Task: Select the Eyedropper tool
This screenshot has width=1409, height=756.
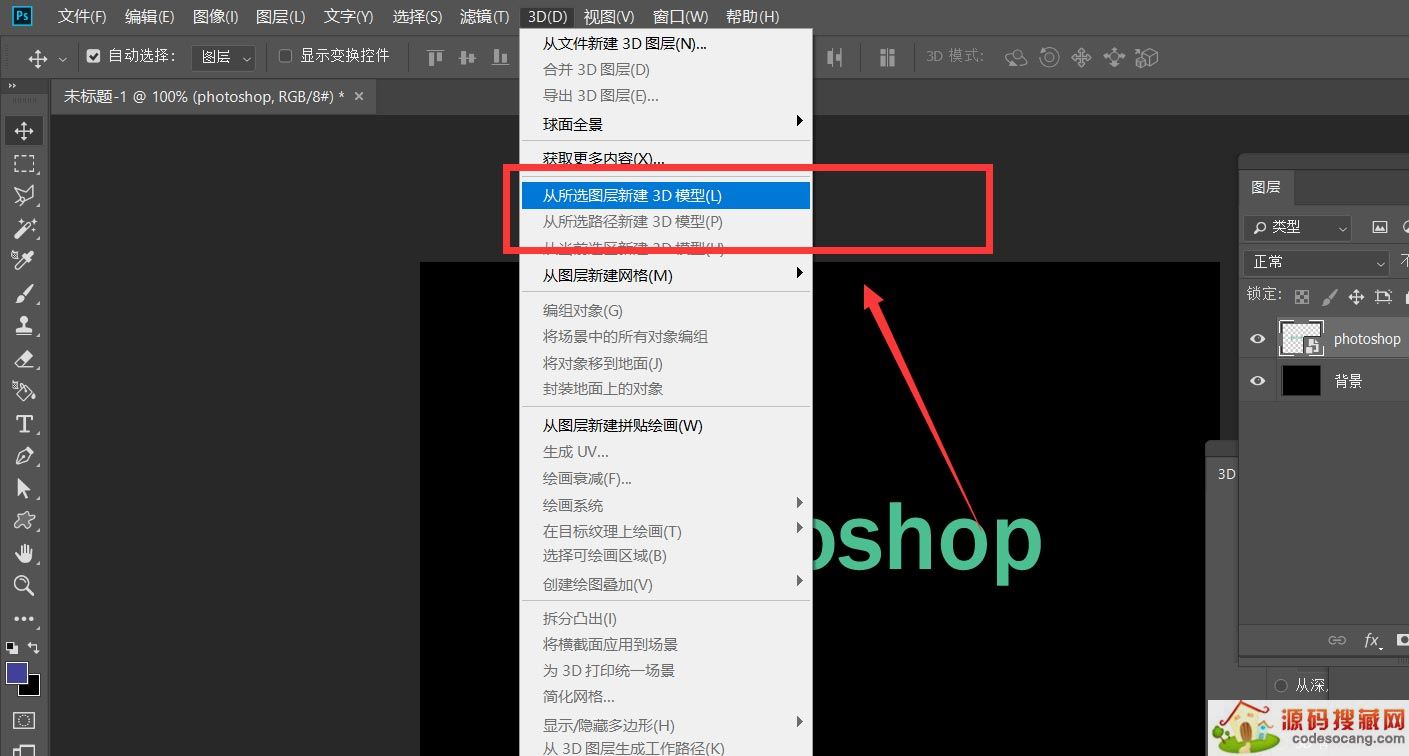Action: pyautogui.click(x=24, y=260)
